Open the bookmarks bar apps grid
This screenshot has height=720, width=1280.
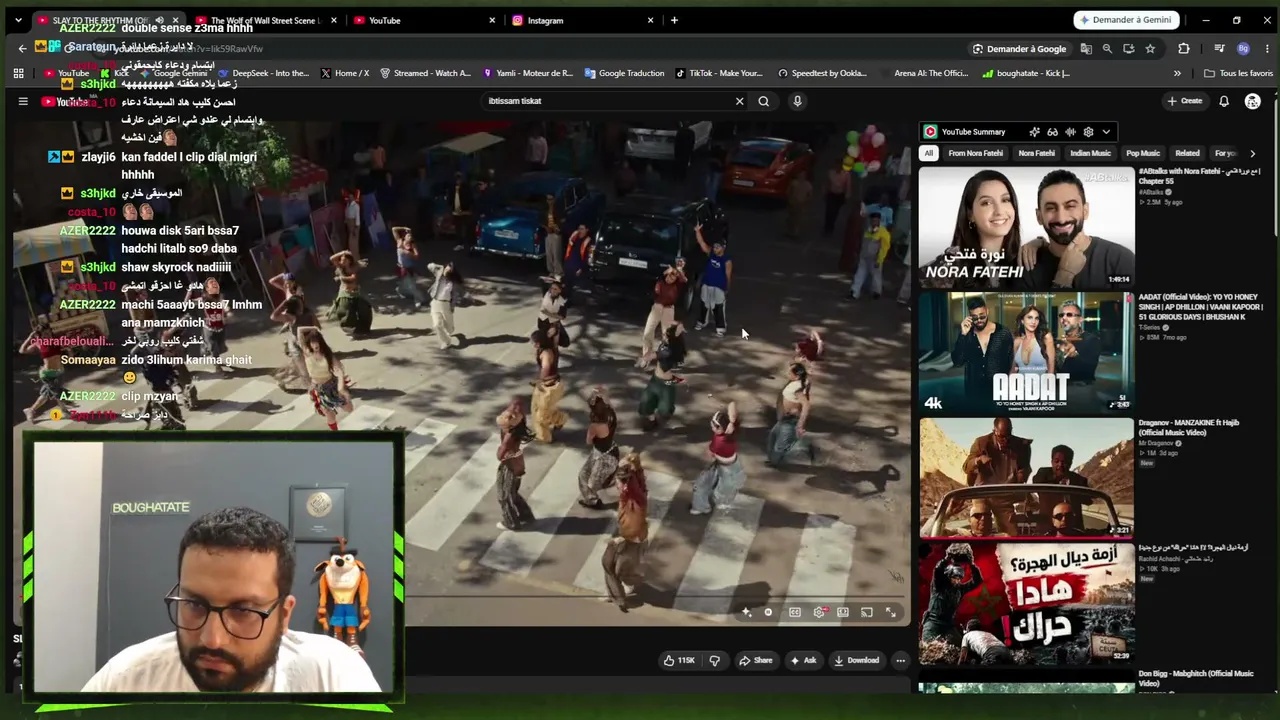pyautogui.click(x=18, y=73)
